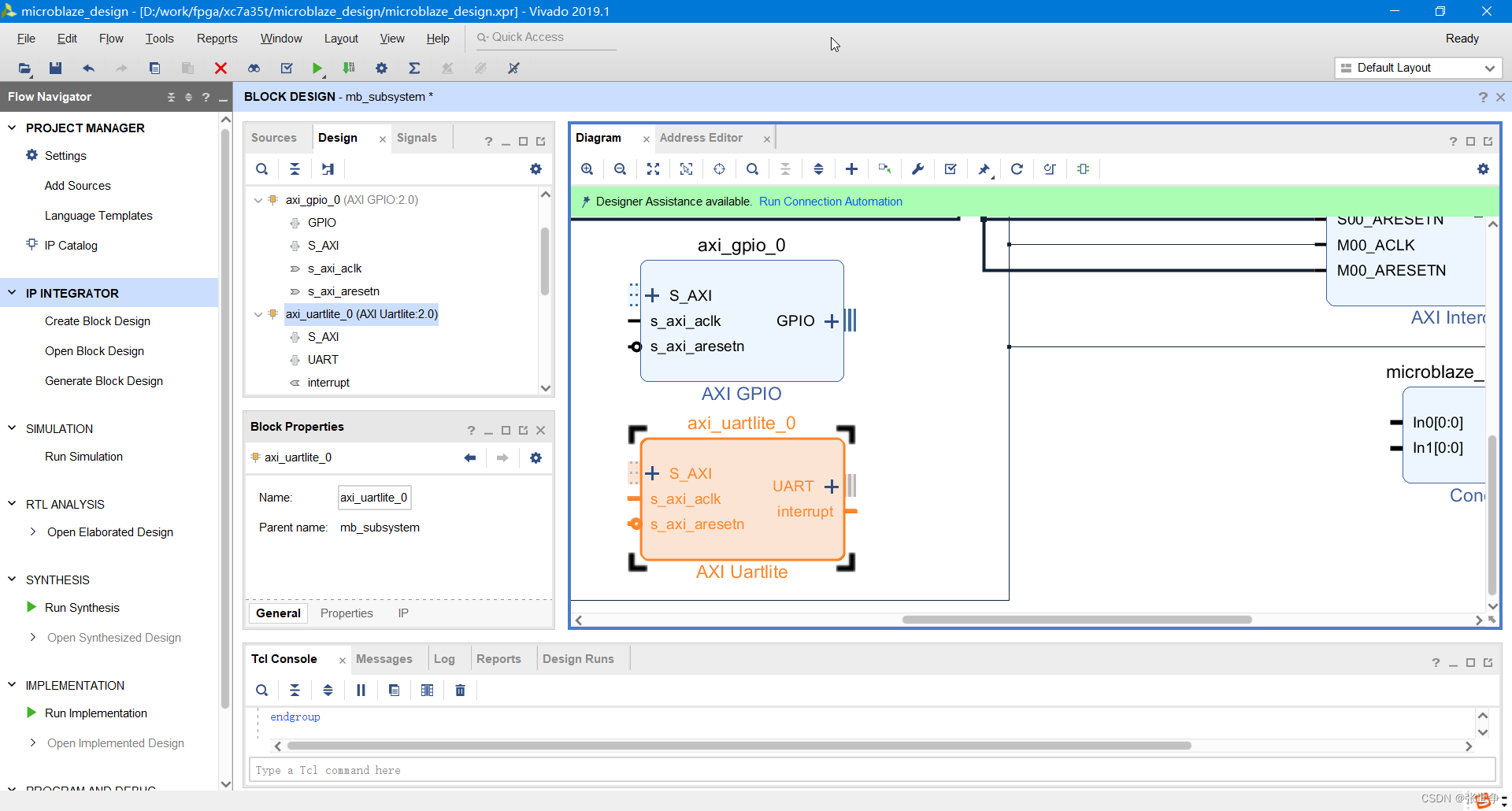Zoom in on the diagram
This screenshot has width=1512, height=811.
587,169
